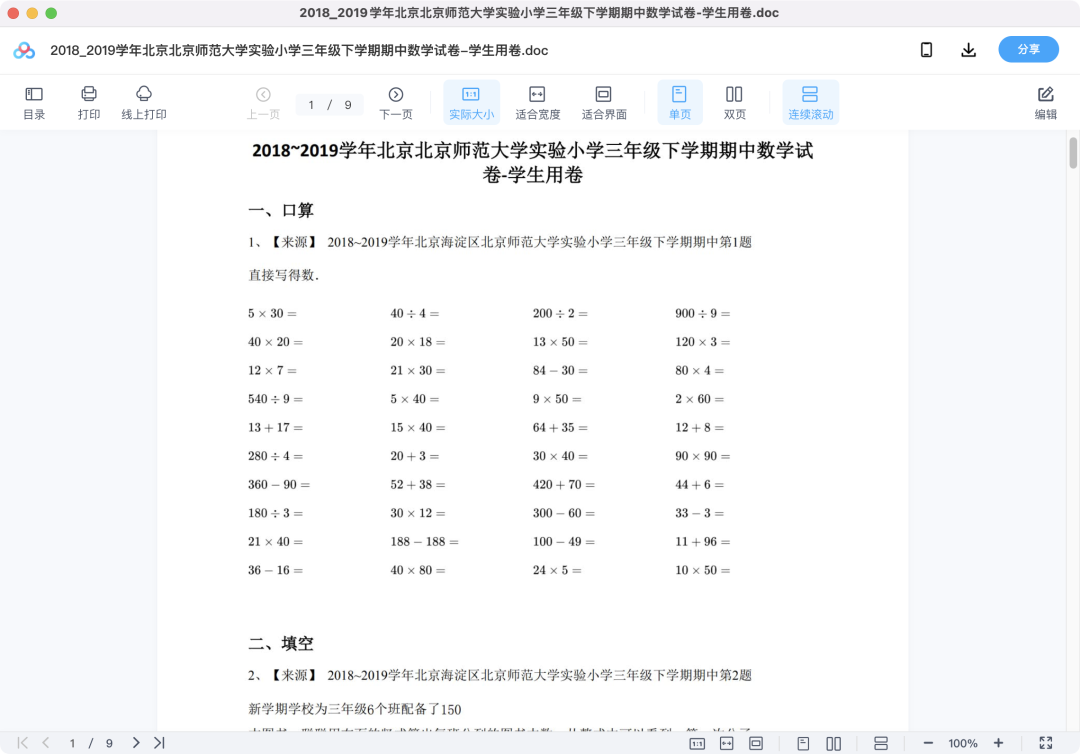Go to next page with 下一页
This screenshot has height=754, width=1080.
click(395, 103)
